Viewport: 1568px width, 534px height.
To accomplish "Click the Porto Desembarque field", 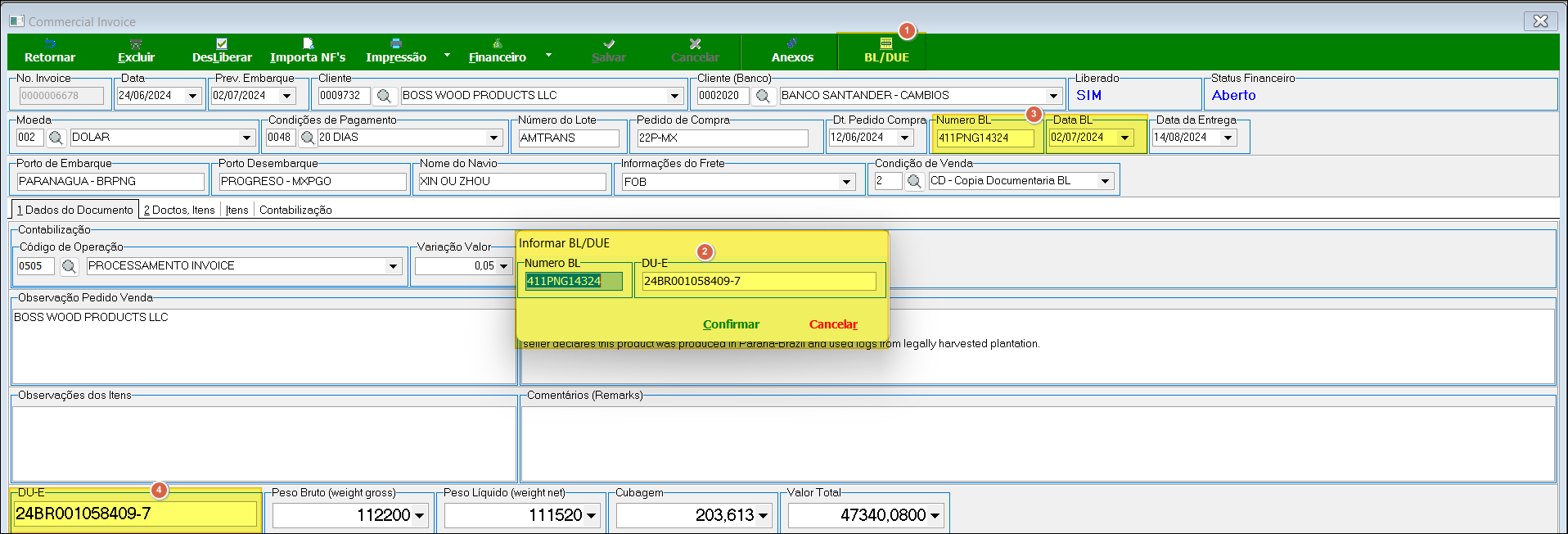I will [x=313, y=181].
